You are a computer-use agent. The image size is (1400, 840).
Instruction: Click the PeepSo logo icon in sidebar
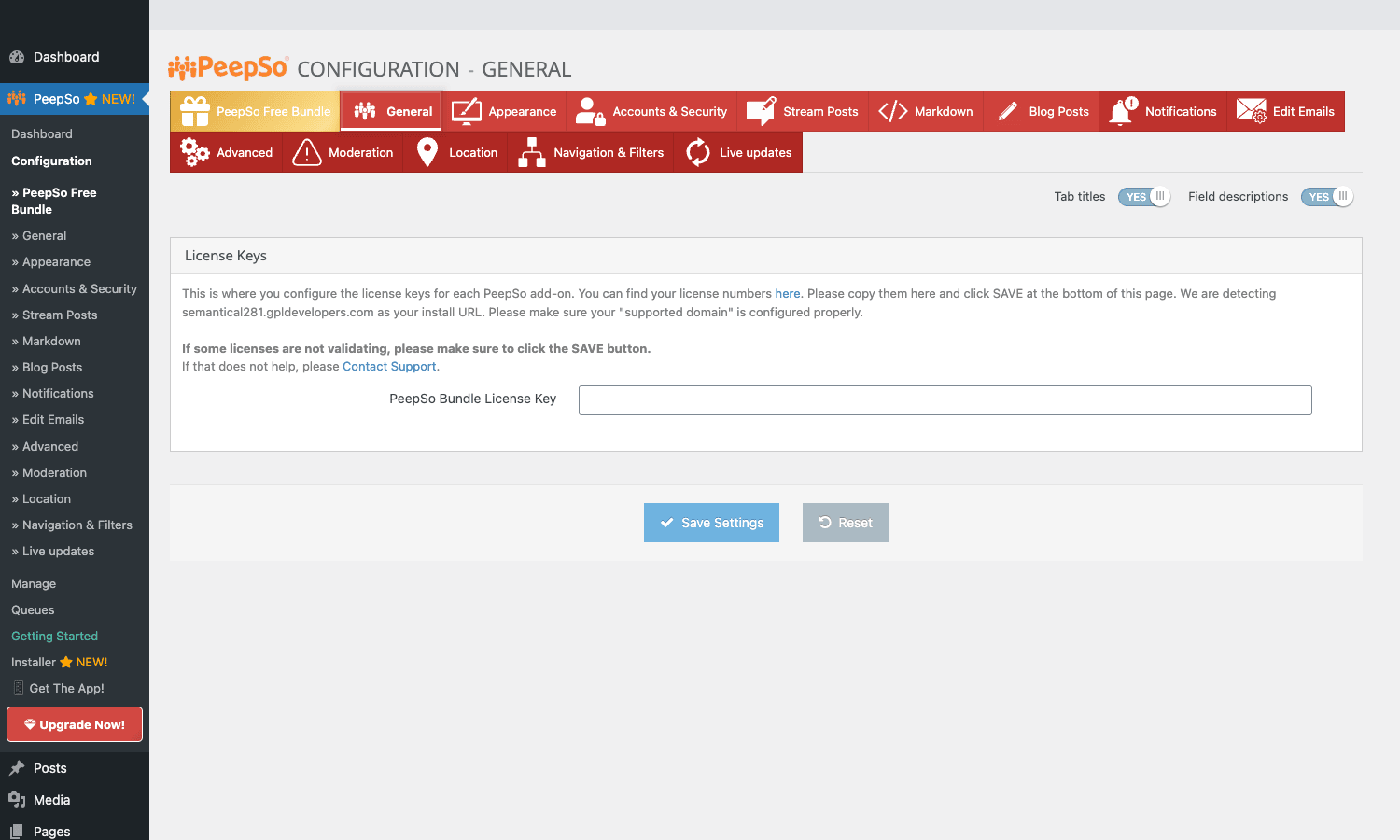[x=17, y=98]
